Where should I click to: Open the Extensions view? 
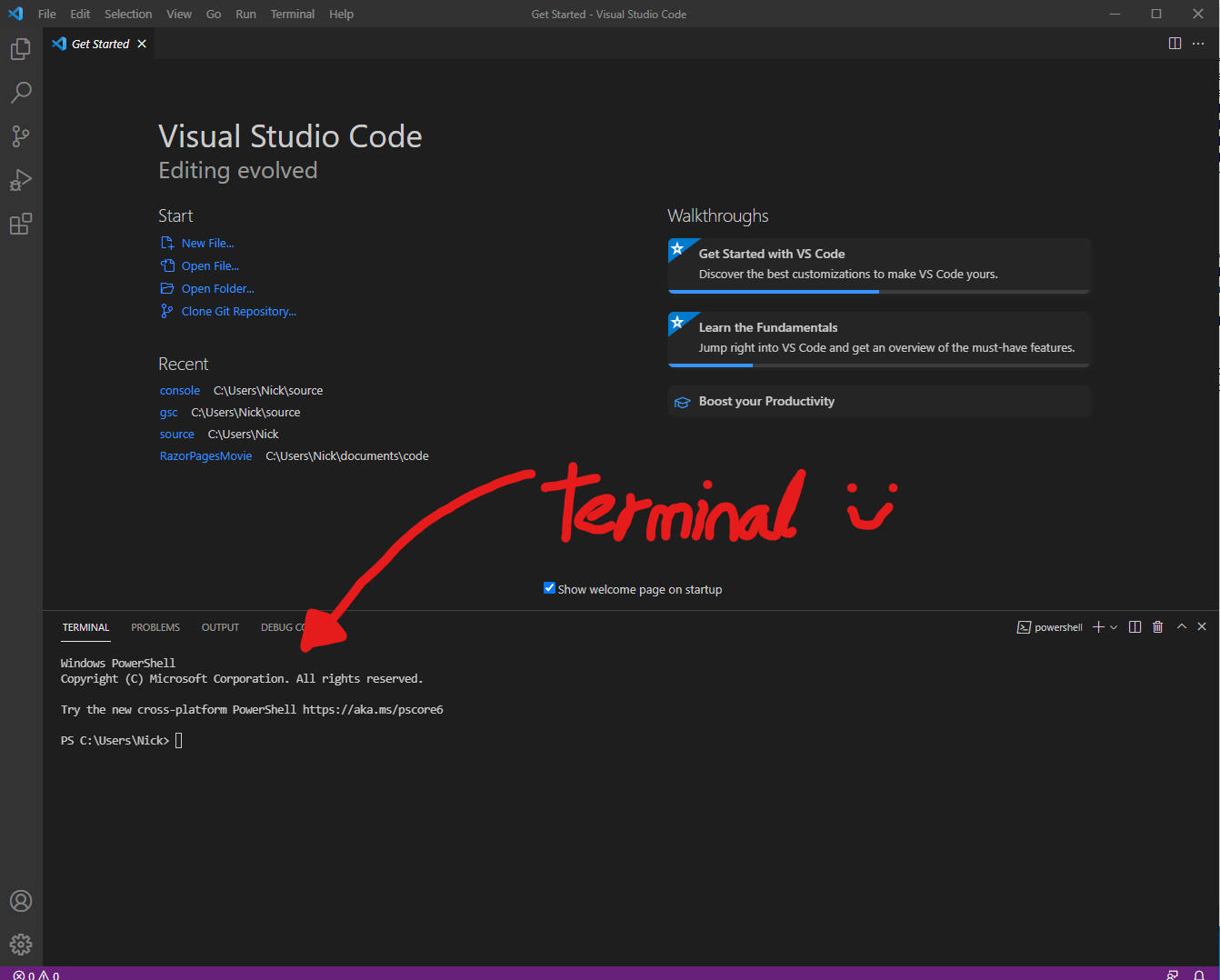click(21, 224)
